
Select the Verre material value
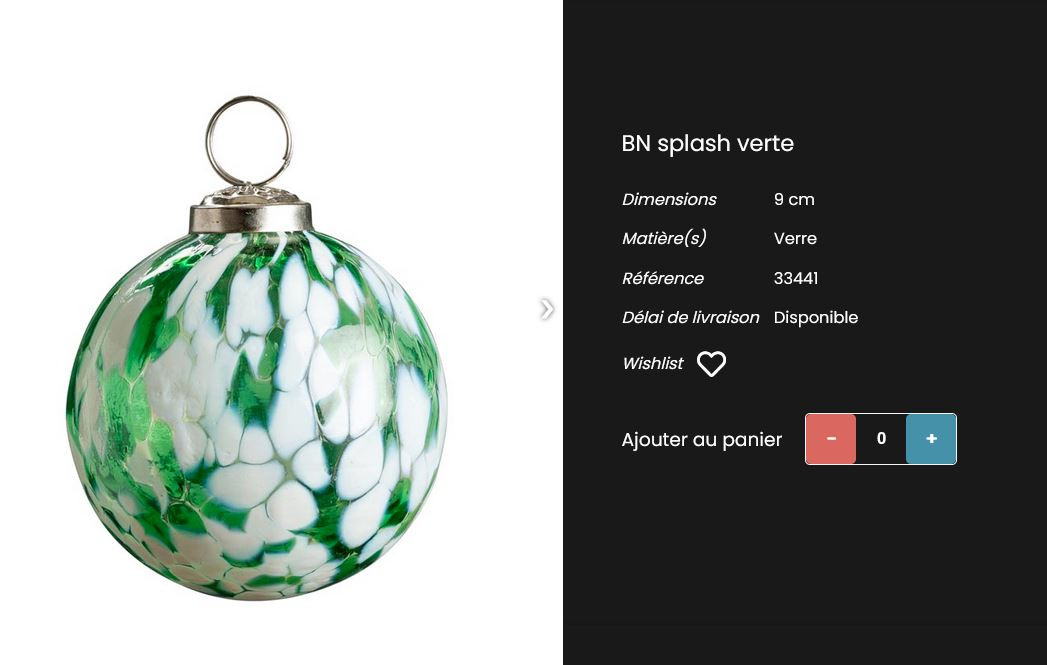tap(795, 238)
